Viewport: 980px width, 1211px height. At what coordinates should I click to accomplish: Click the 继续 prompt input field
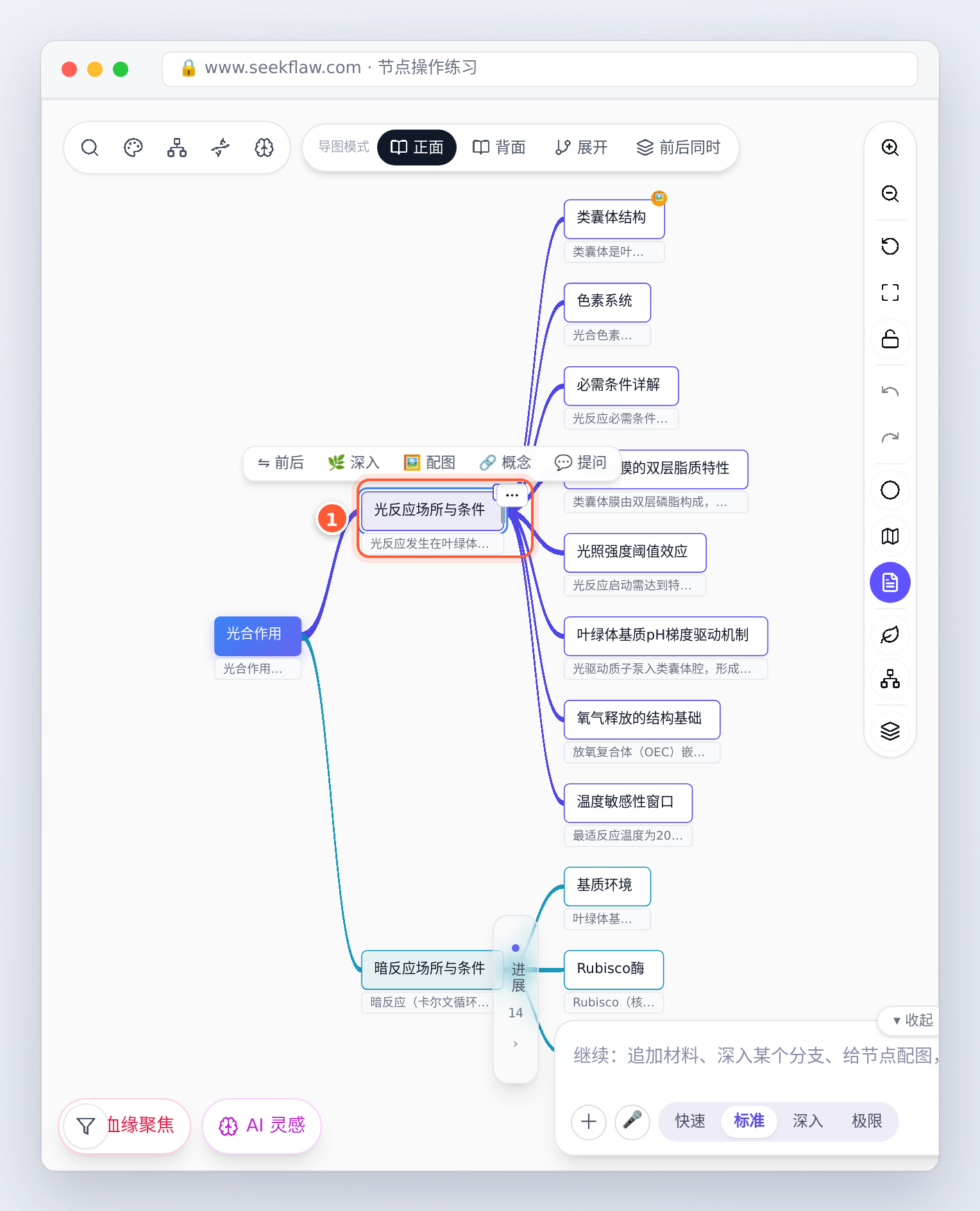click(756, 1056)
